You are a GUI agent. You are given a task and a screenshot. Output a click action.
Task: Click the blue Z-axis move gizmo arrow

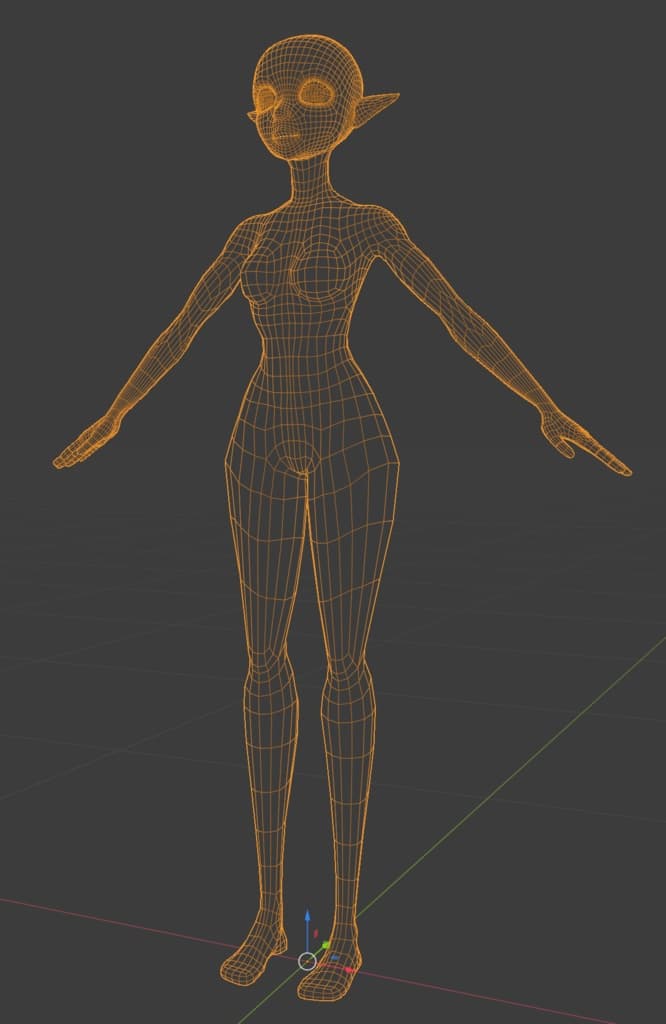tap(308, 916)
